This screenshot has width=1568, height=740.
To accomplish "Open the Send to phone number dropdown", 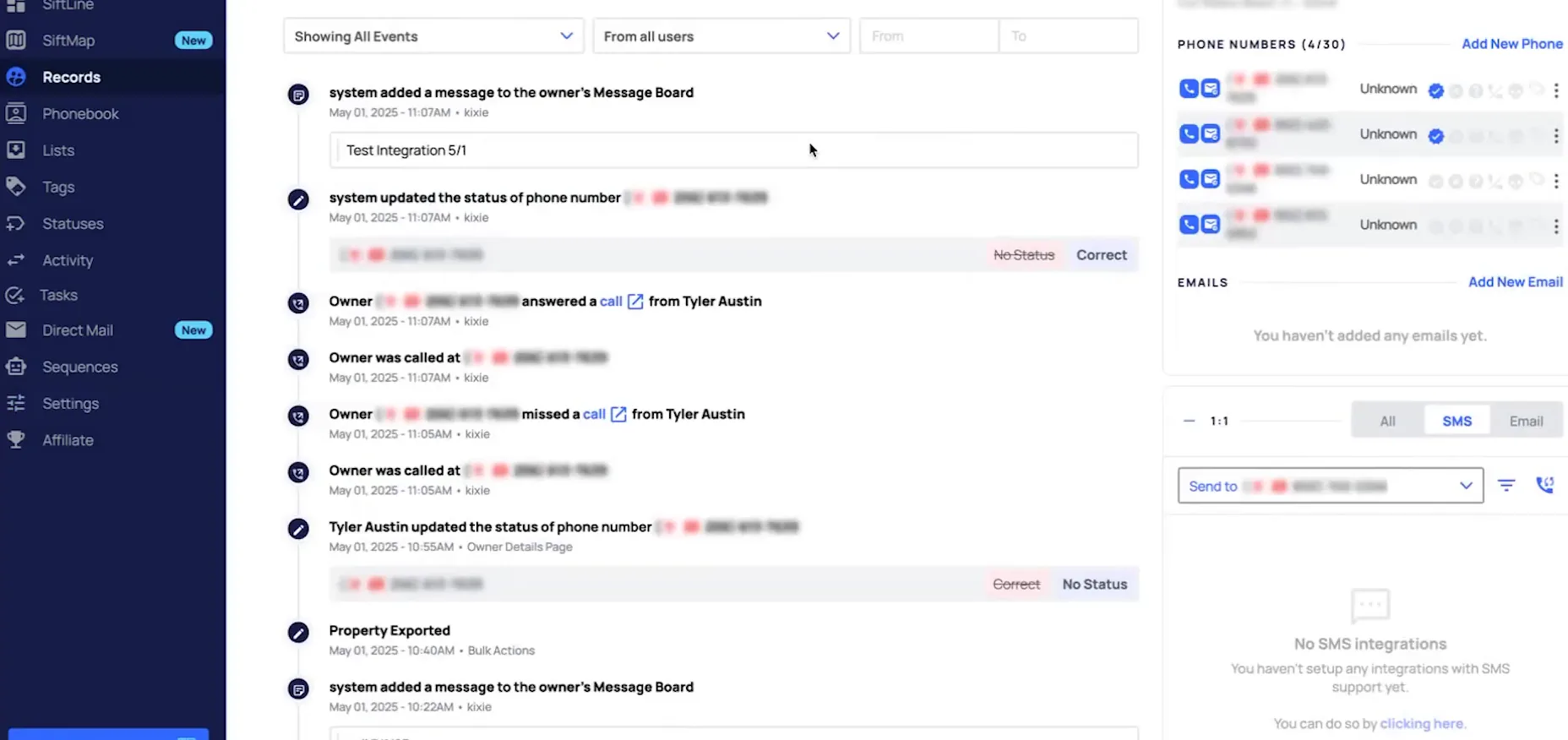I will 1331,486.
